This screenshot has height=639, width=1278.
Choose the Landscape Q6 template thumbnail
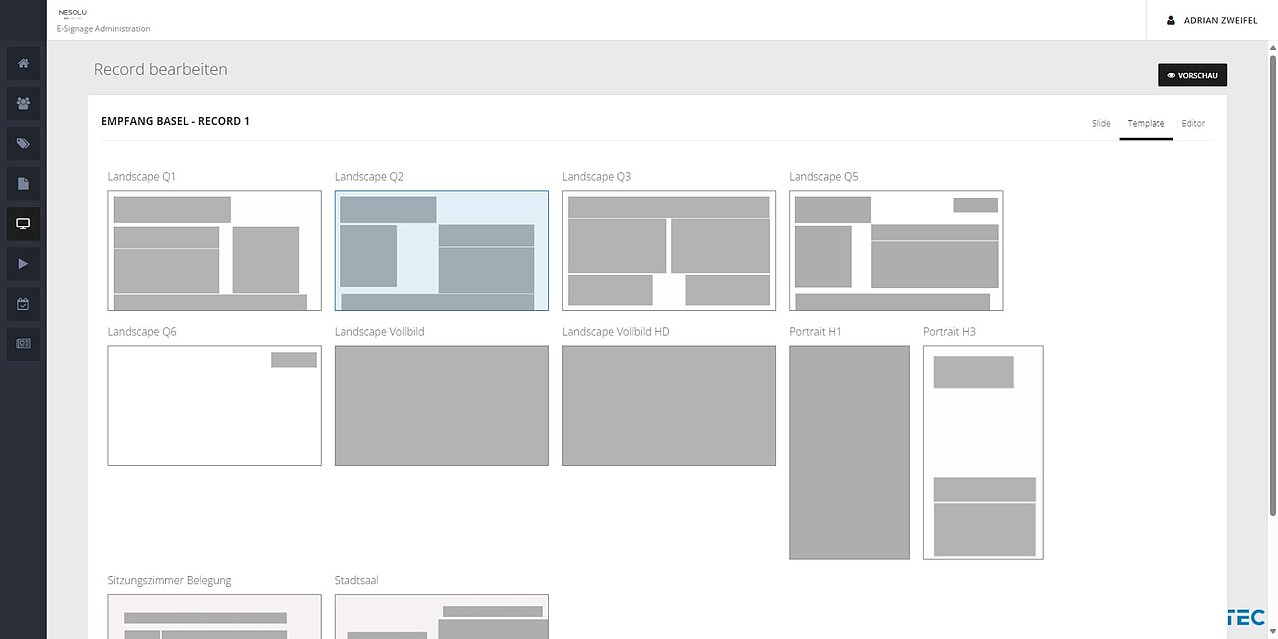[215, 406]
